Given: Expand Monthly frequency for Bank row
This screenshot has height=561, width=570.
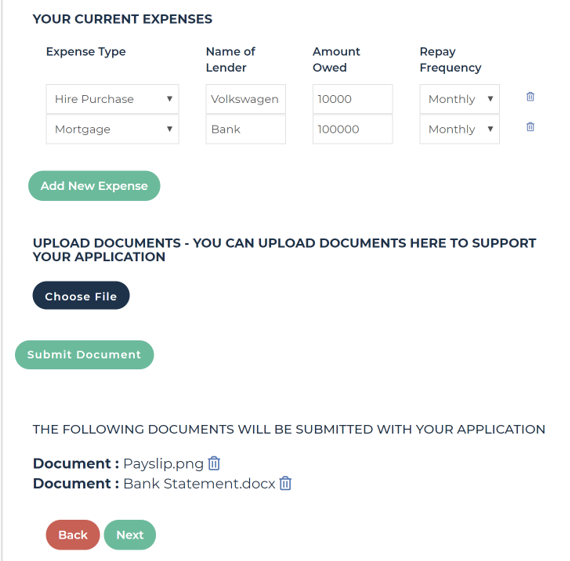Looking at the screenshot, I should pyautogui.click(x=459, y=129).
